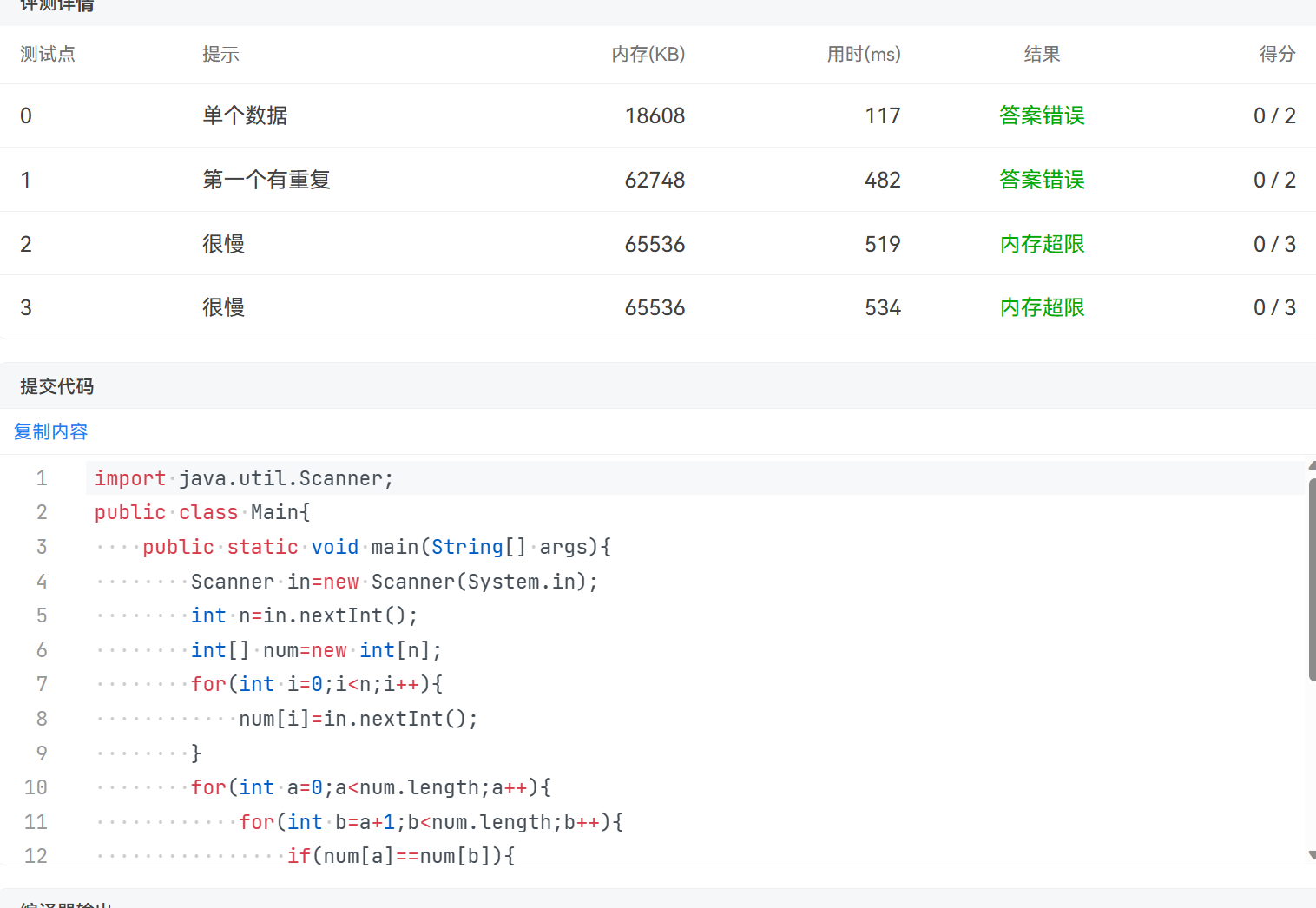Click the Scanner in=new Scanner(System.in) line
This screenshot has height=908, width=1316.
394,582
